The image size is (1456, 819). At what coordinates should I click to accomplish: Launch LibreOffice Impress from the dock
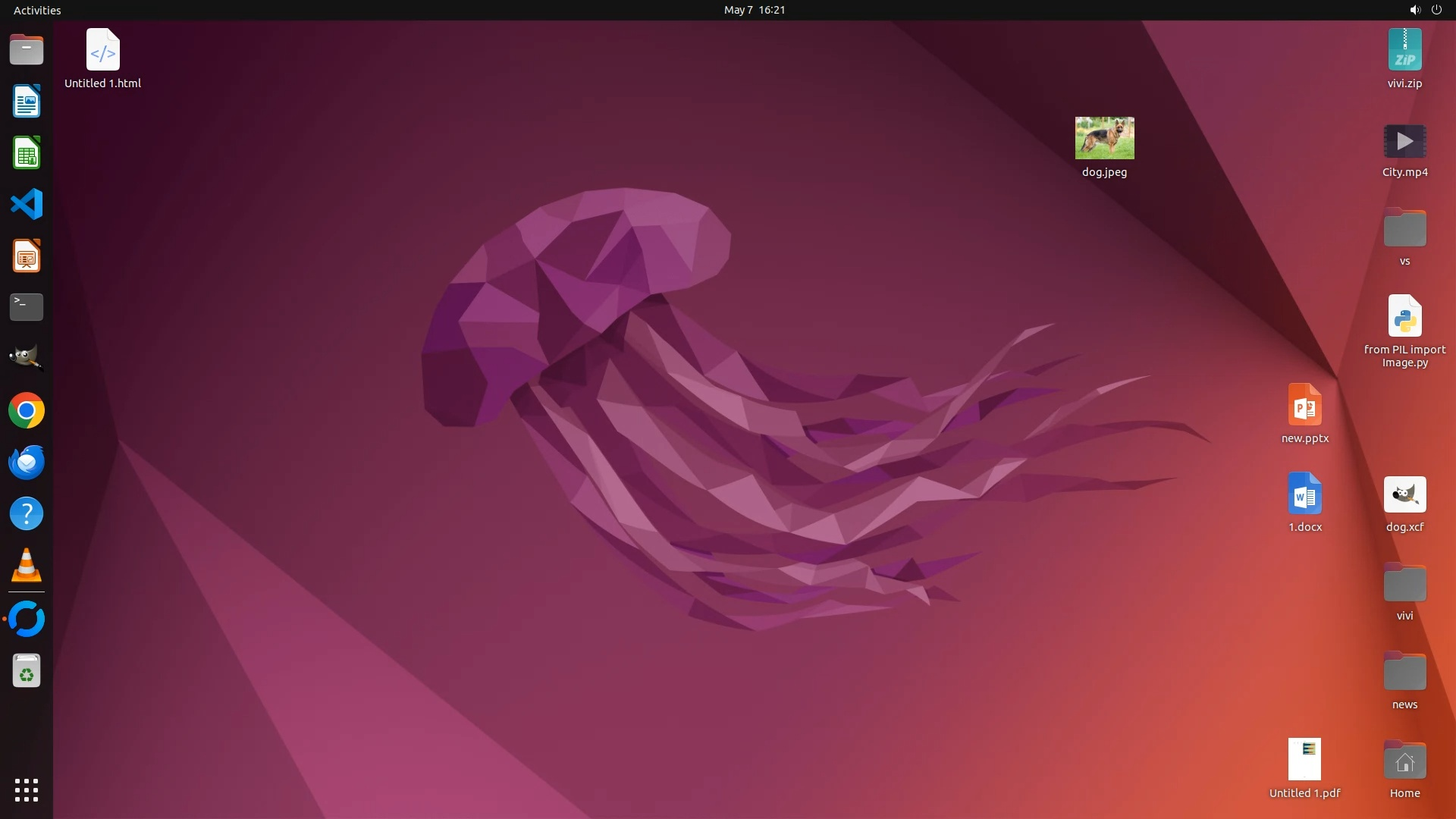click(x=27, y=256)
